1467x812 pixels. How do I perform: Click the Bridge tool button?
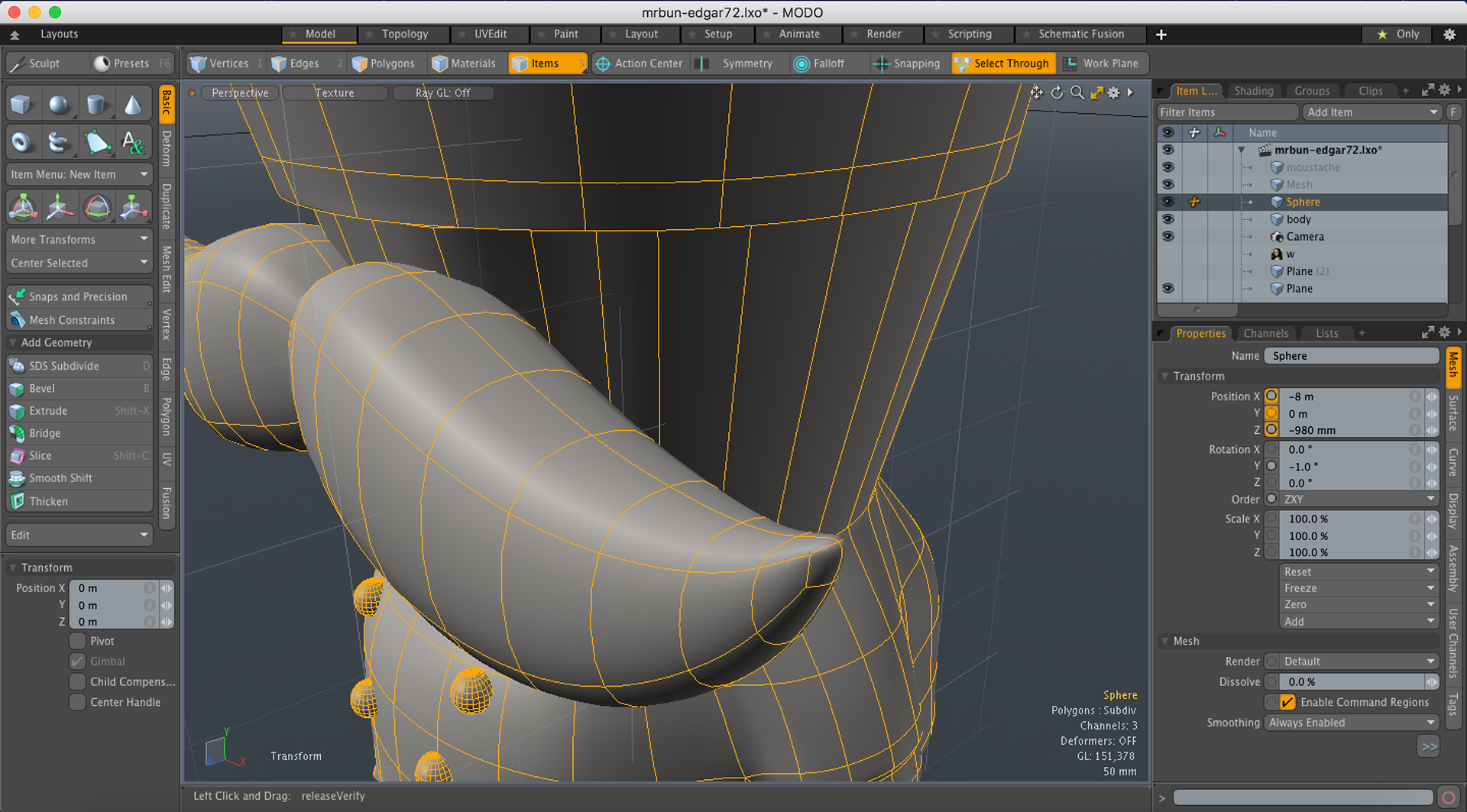tap(79, 433)
